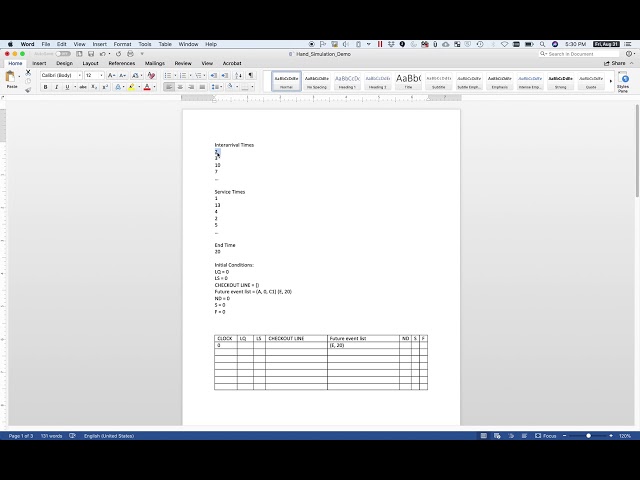Click the vertical document scrollbar
Image resolution: width=640 pixels, height=480 pixels.
pyautogui.click(x=637, y=151)
